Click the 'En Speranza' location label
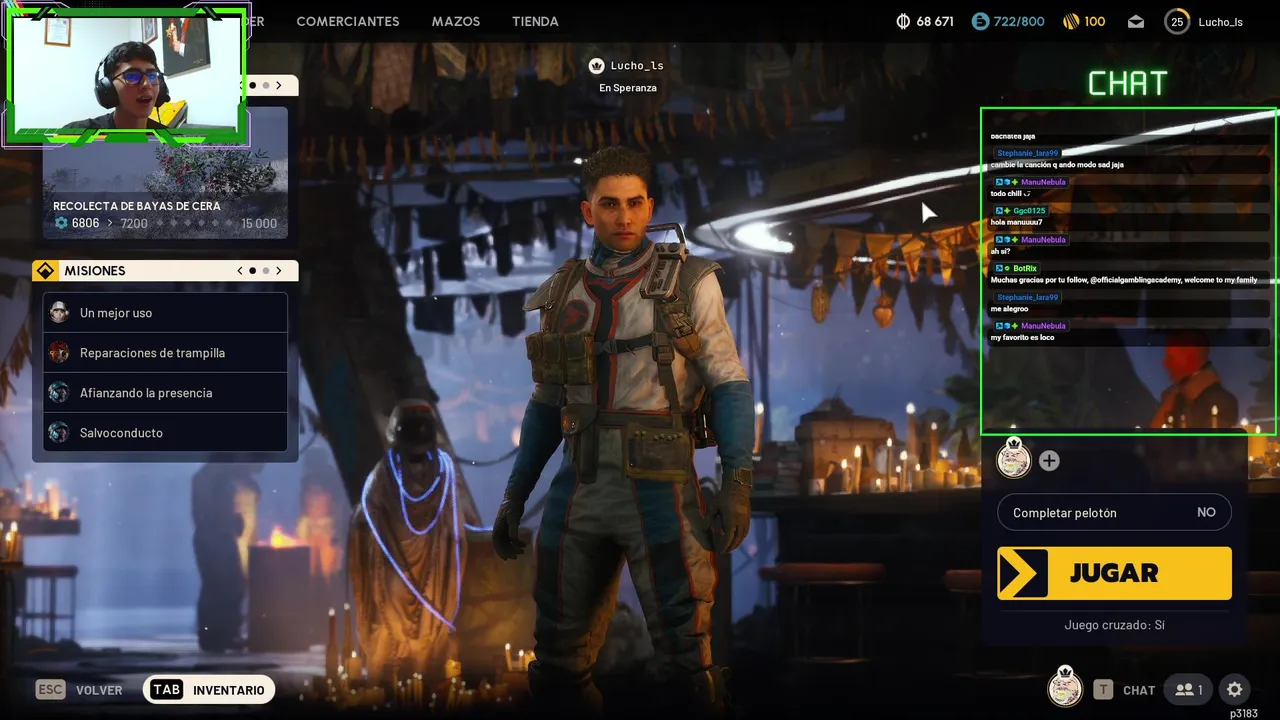Viewport: 1280px width, 720px height. [628, 88]
